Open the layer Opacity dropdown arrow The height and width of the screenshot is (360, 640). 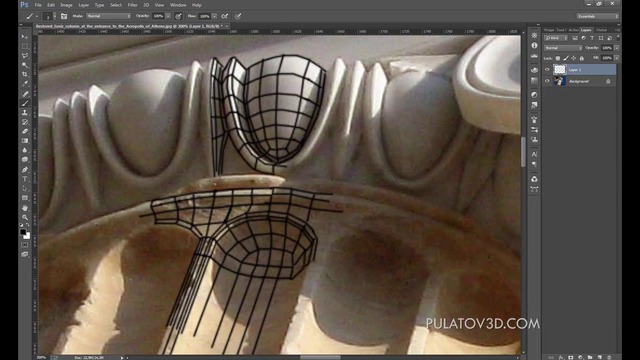coord(617,48)
